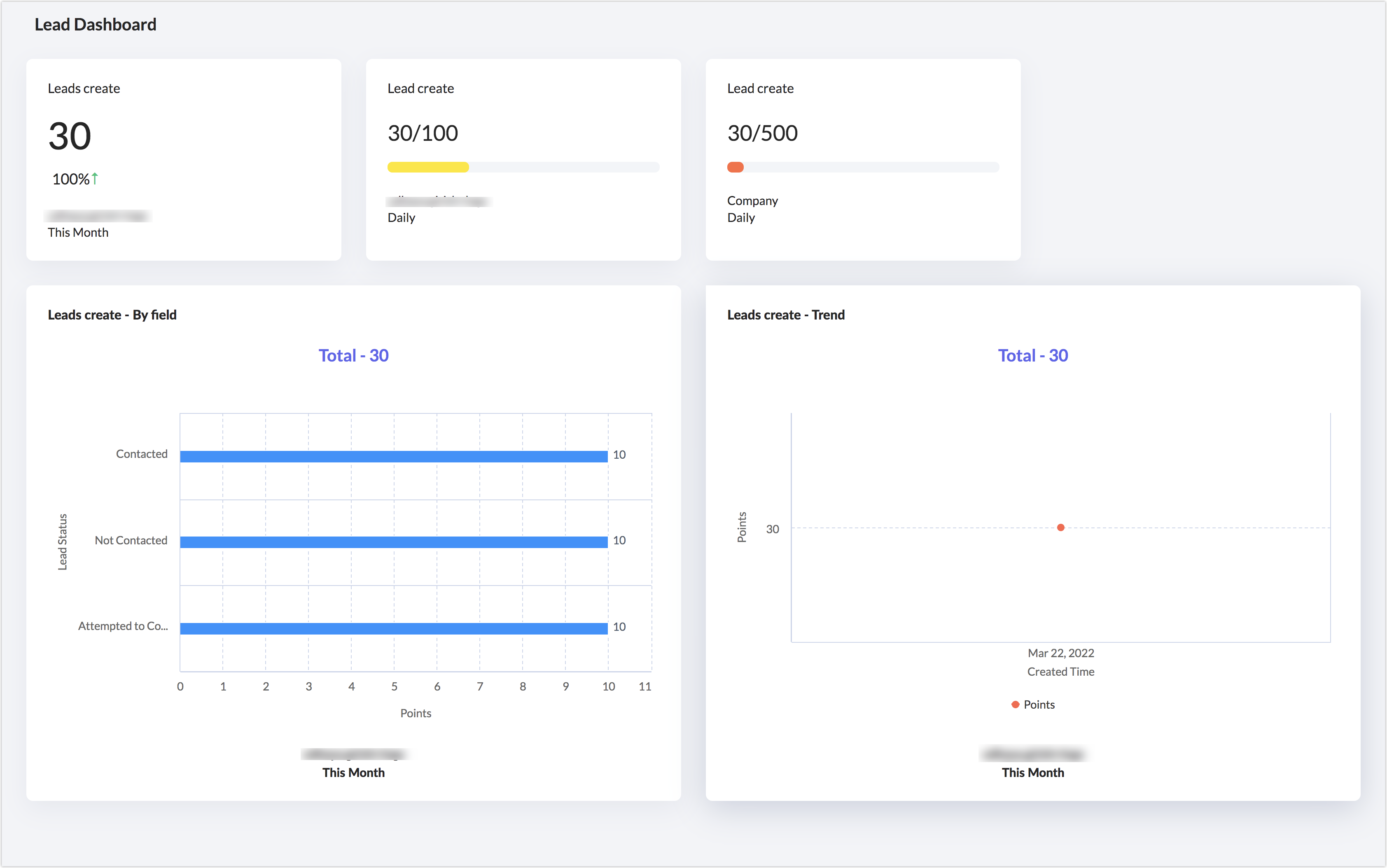This screenshot has height=868, width=1387.
Task: Click the Contacted bar in By field chart
Action: (393, 456)
